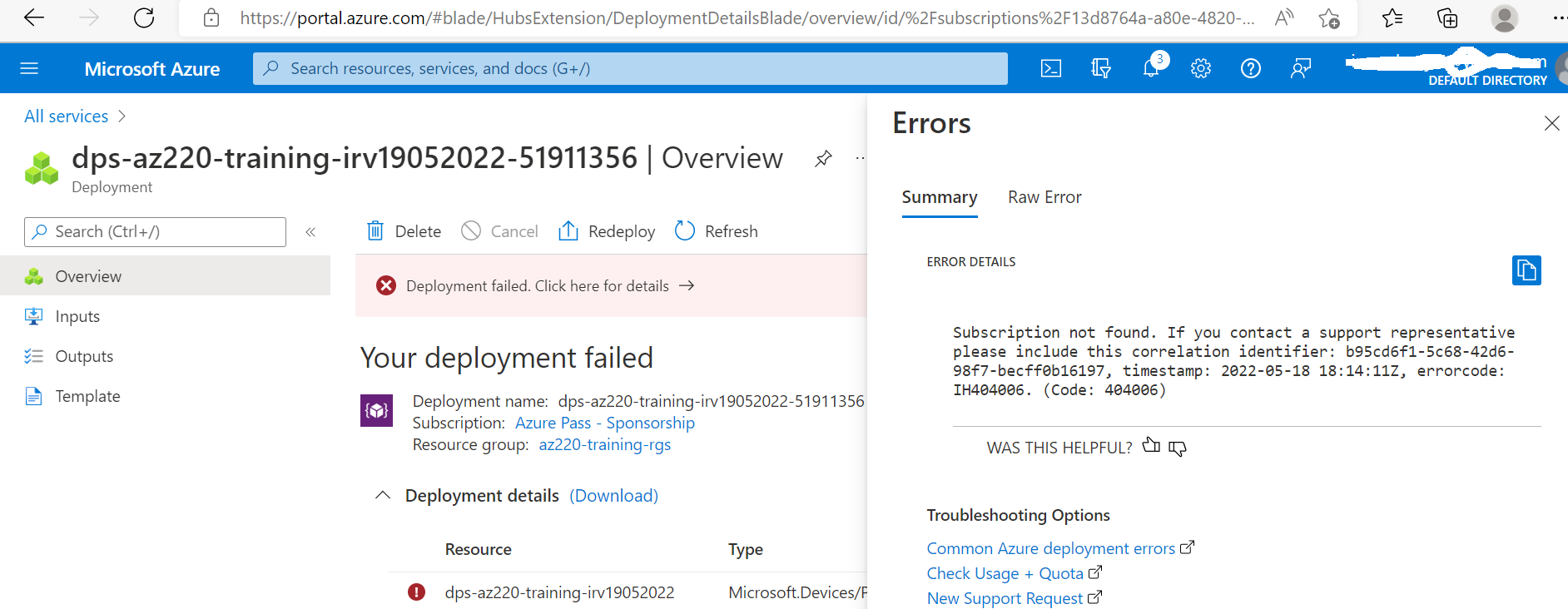Image resolution: width=1568 pixels, height=609 pixels.
Task: Click the red error icon in resource row
Action: pyautogui.click(x=416, y=592)
